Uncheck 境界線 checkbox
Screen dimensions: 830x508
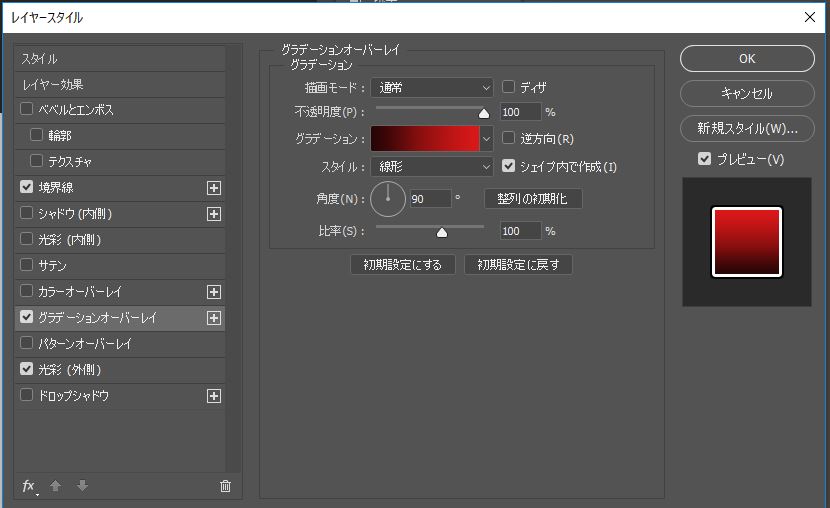click(x=26, y=186)
